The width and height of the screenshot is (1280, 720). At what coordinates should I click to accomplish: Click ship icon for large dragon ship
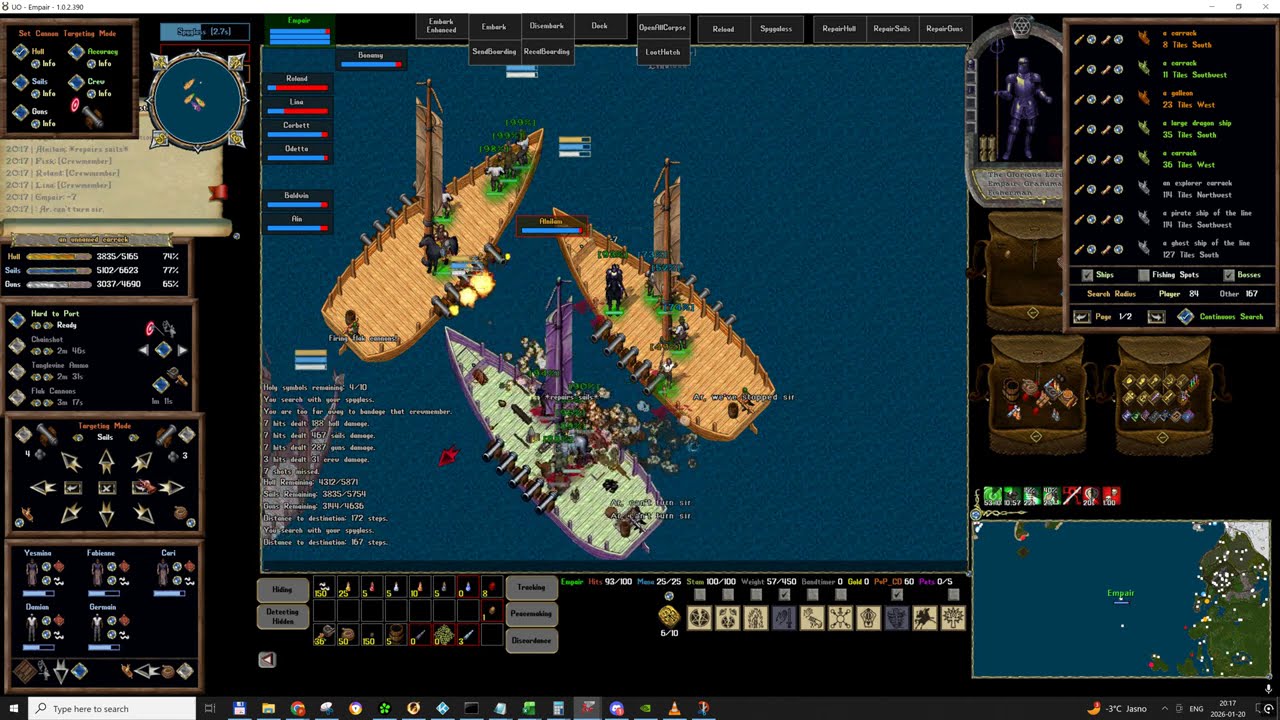point(1144,129)
